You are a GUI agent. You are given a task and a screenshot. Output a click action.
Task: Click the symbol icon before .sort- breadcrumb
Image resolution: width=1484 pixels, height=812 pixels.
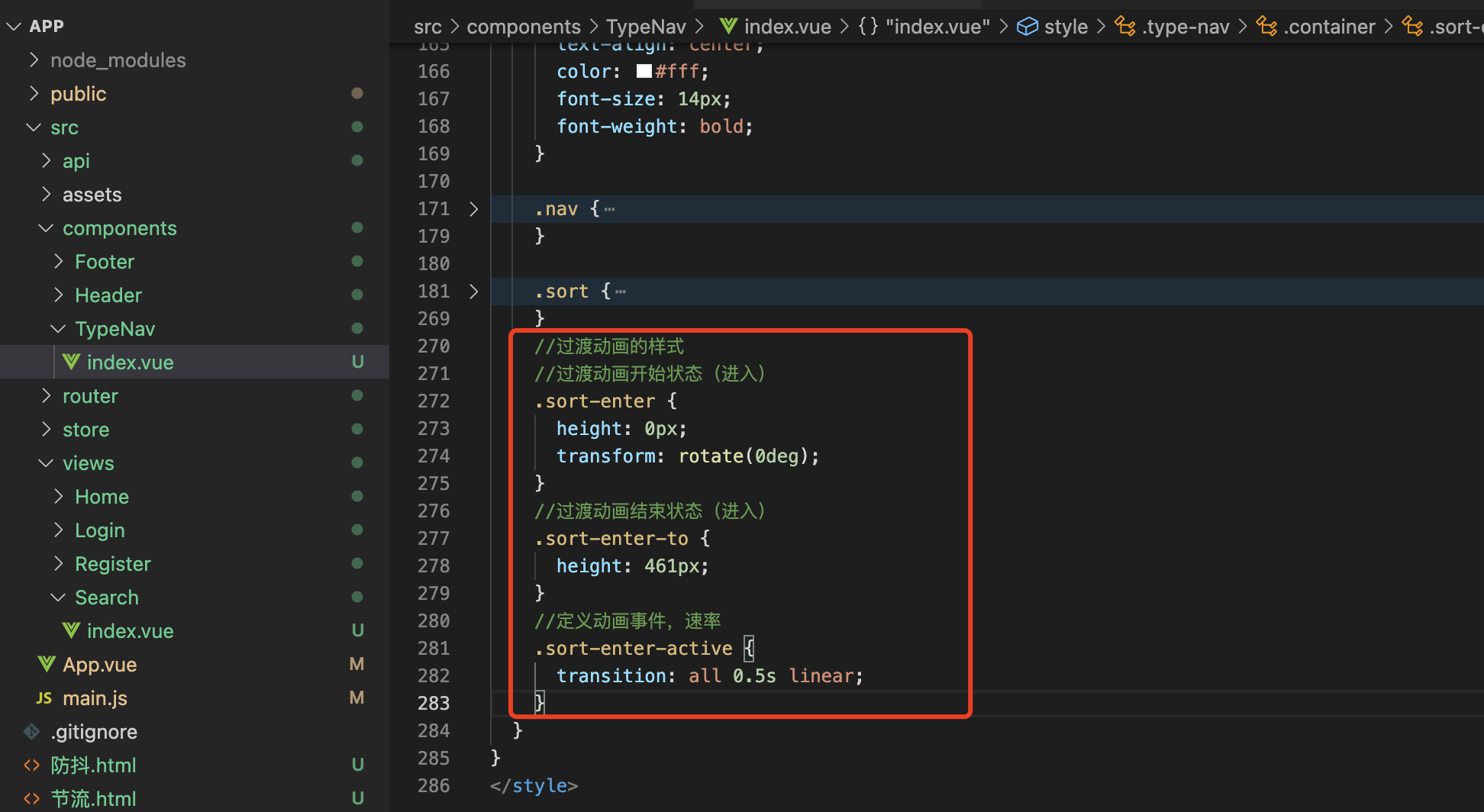click(1412, 26)
